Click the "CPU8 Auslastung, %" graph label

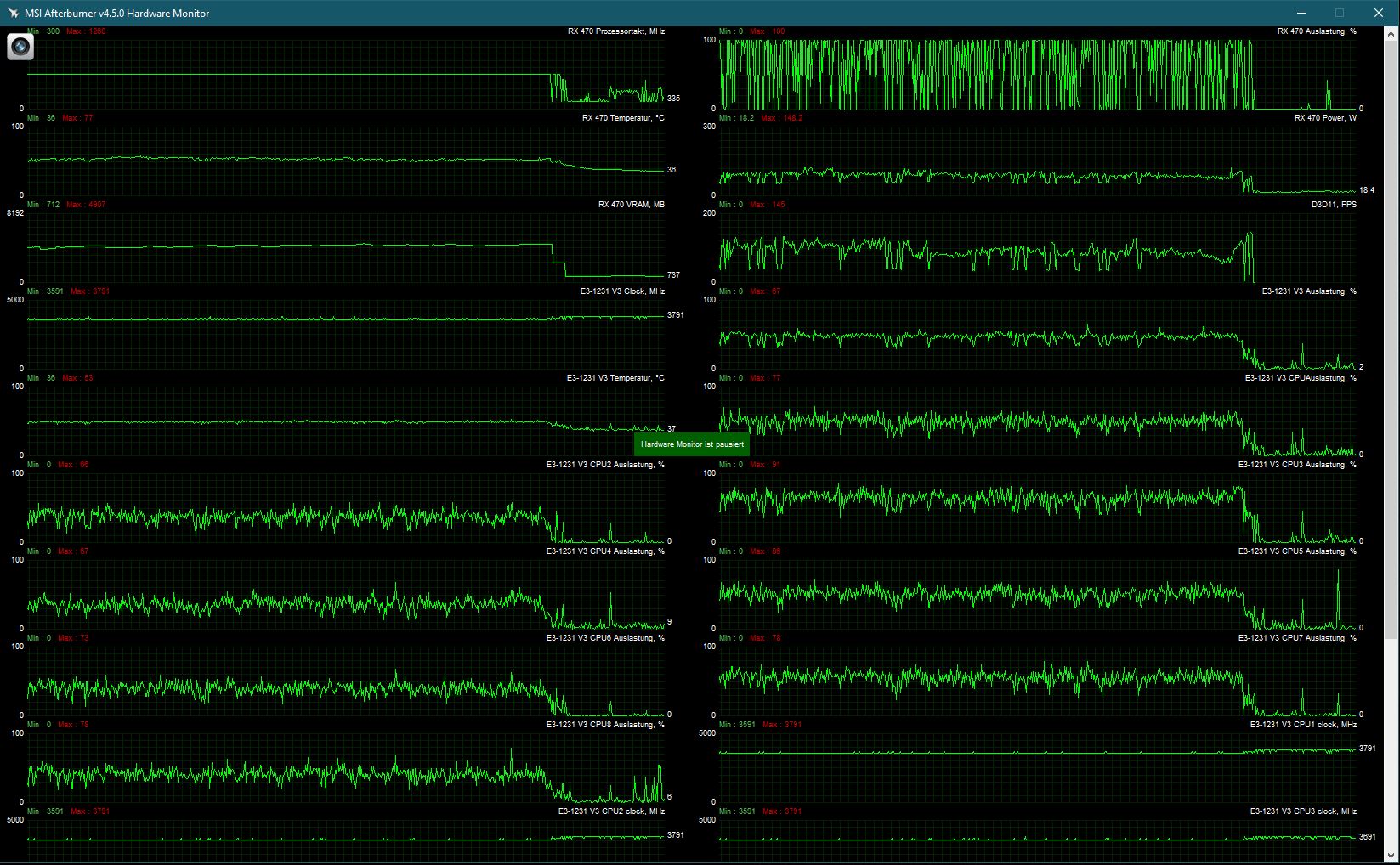[x=605, y=725]
